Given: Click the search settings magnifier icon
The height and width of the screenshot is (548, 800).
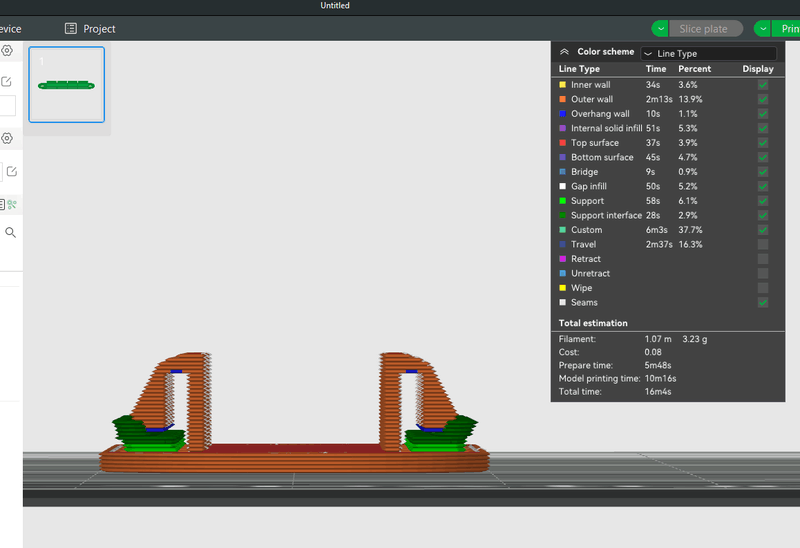Looking at the screenshot, I should pos(10,233).
